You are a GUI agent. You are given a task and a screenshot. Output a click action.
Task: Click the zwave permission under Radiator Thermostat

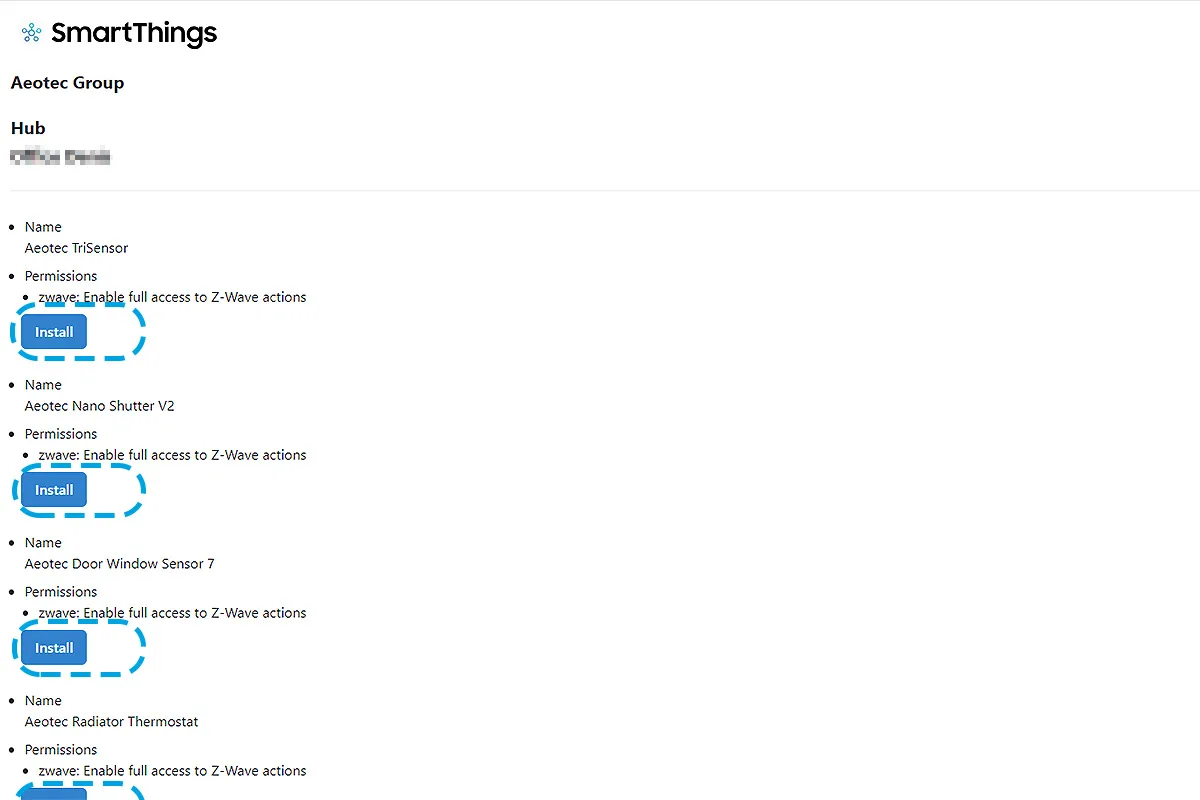[171, 771]
